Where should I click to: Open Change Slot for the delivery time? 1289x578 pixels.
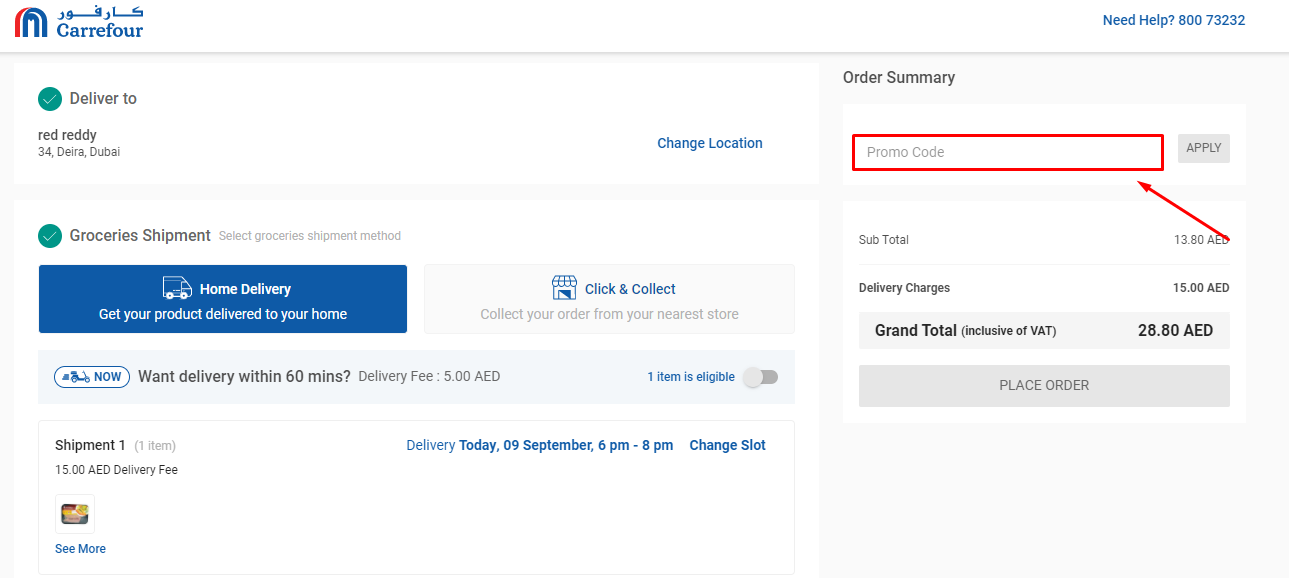(728, 445)
